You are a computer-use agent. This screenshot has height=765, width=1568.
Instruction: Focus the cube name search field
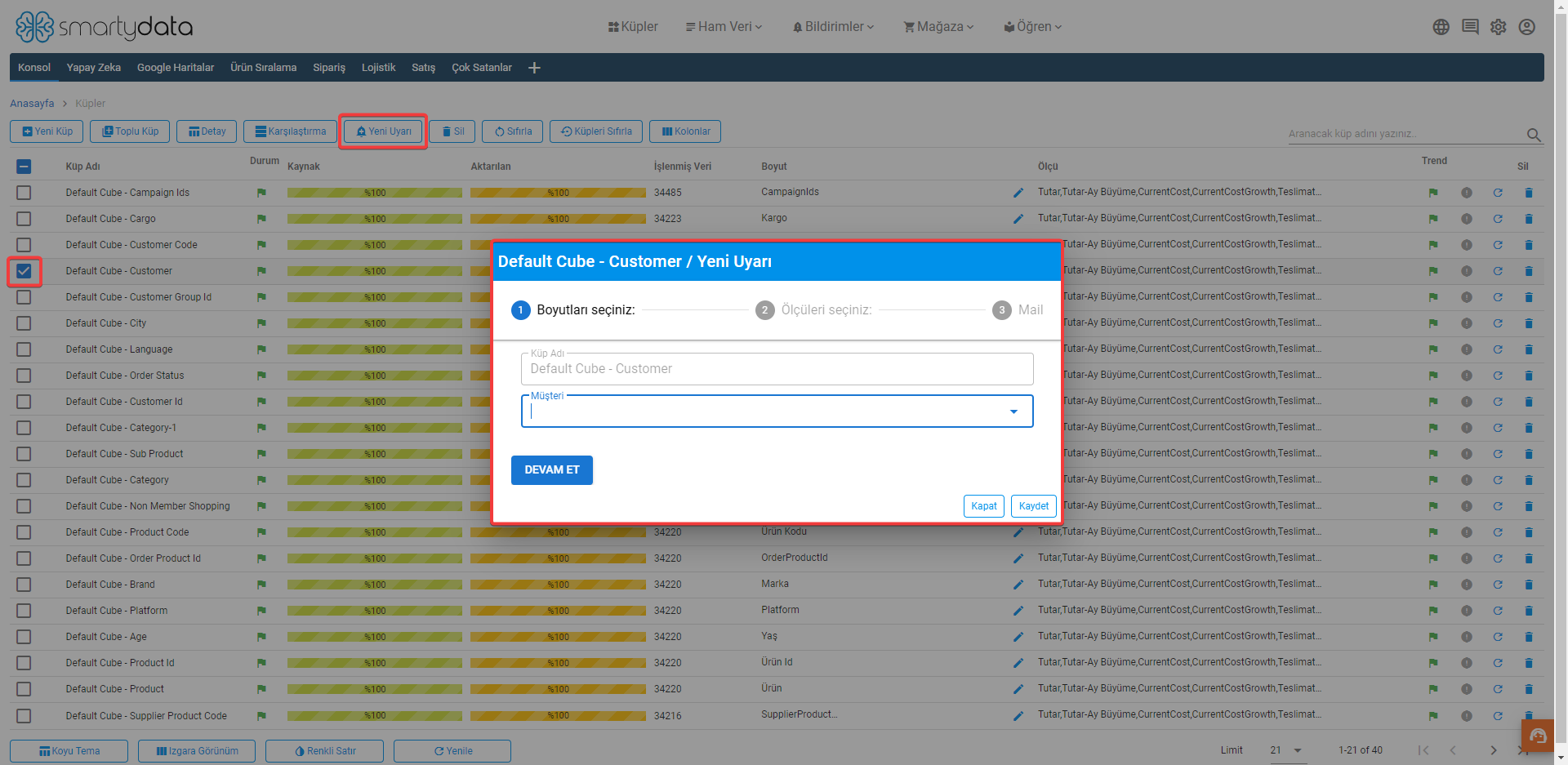1405,134
